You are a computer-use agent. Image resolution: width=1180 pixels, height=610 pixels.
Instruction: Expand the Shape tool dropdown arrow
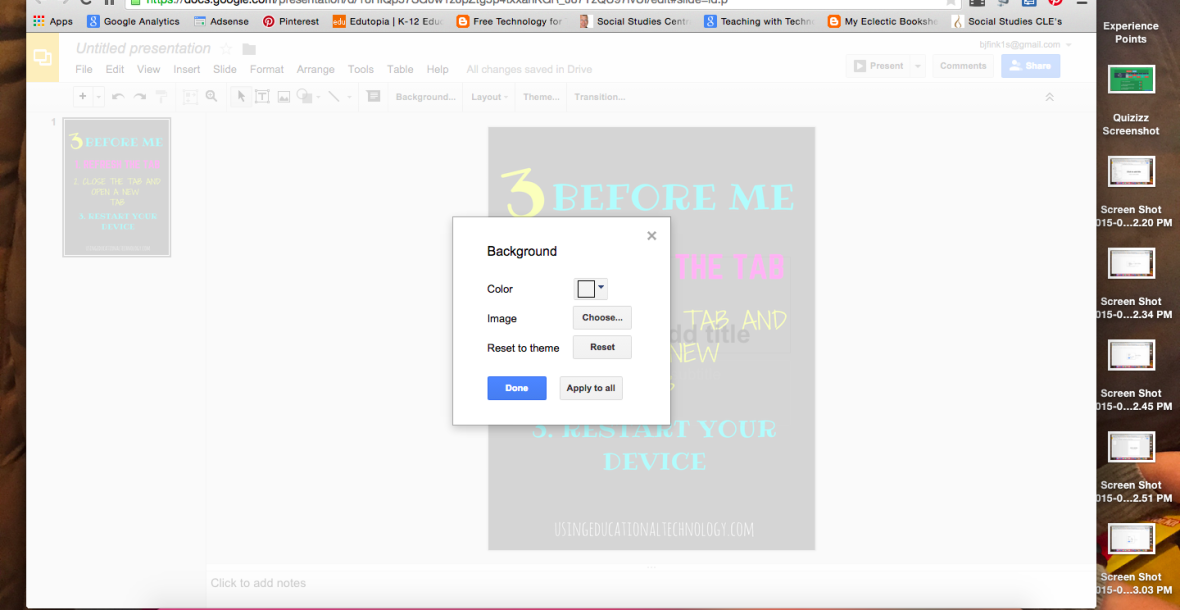(318, 96)
